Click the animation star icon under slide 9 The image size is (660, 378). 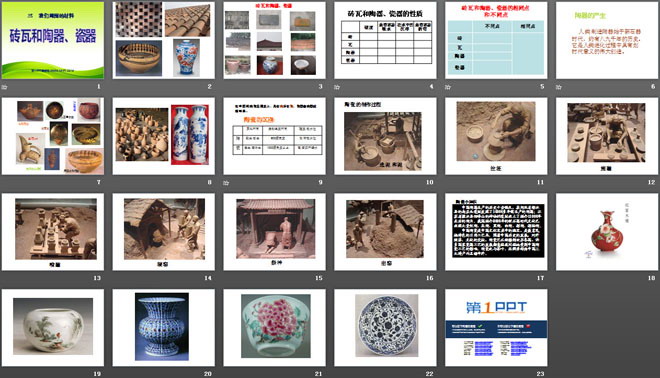[x=226, y=183]
